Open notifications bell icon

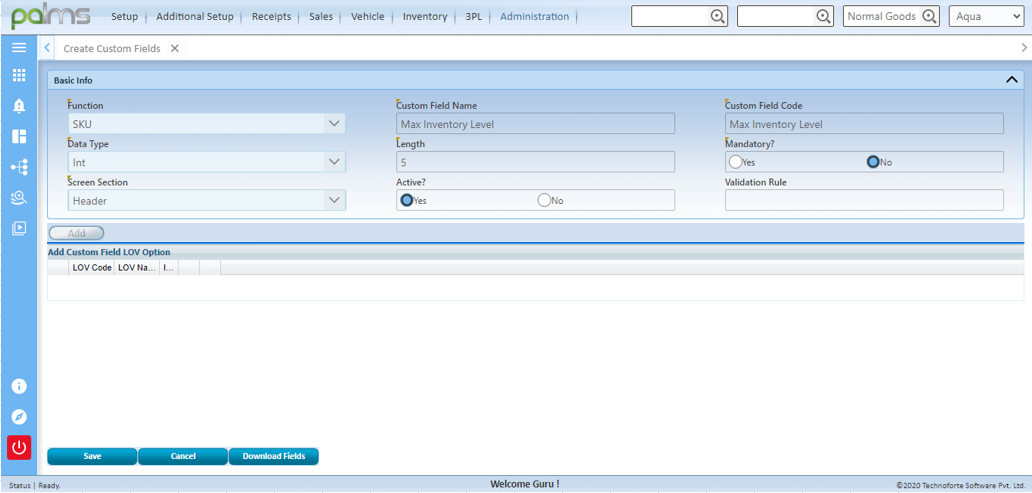click(19, 106)
